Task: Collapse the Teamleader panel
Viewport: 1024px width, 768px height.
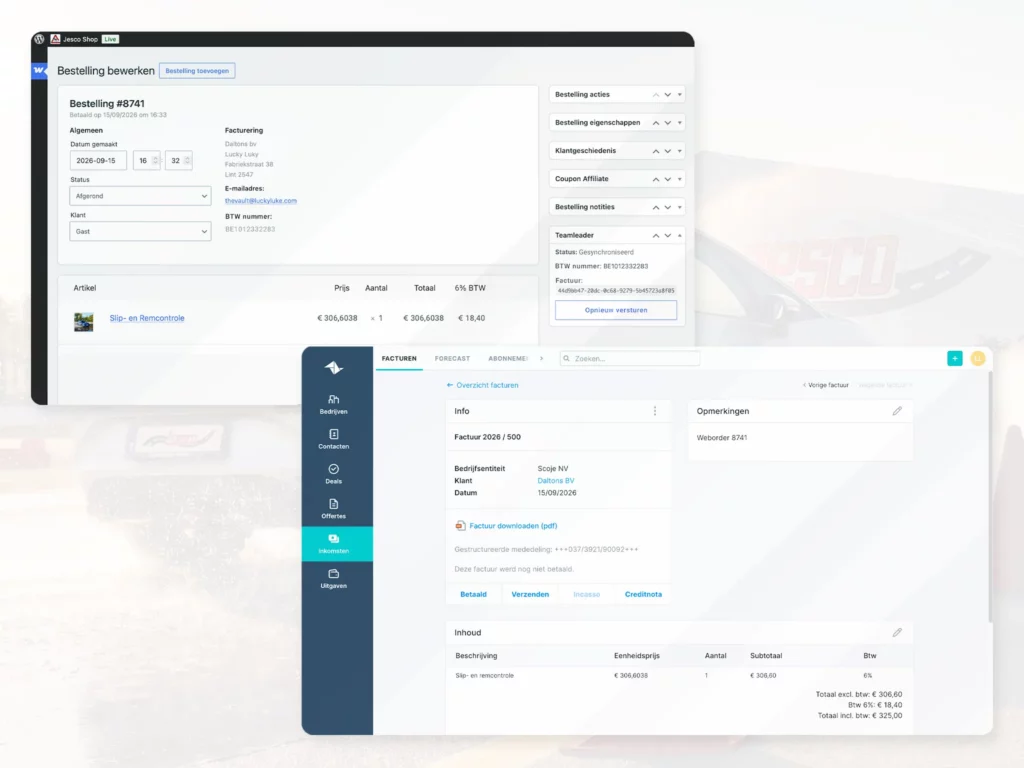Action: pyautogui.click(x=680, y=235)
